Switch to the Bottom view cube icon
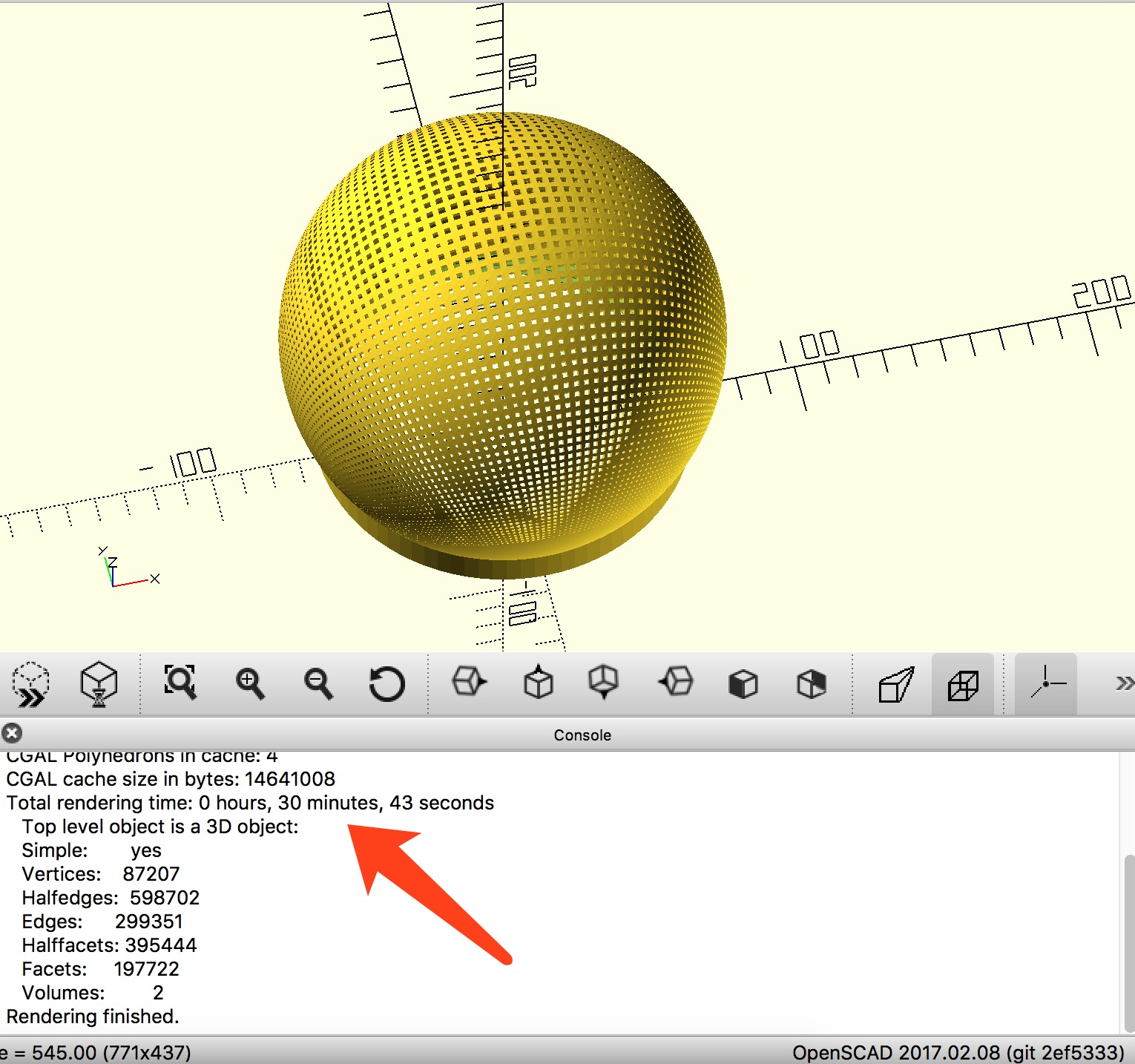1135x1064 pixels. click(x=603, y=682)
